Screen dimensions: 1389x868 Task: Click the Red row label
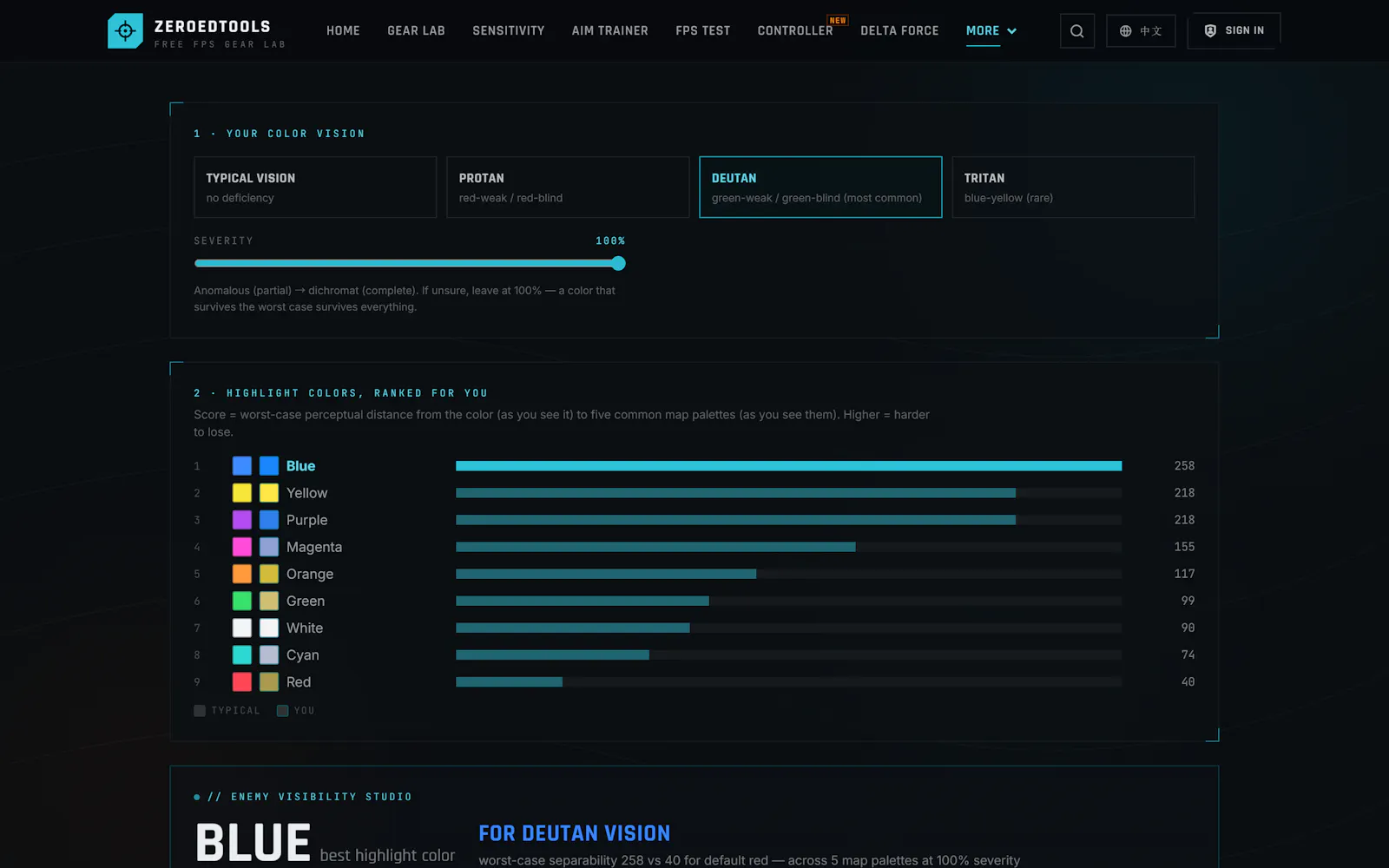299,681
